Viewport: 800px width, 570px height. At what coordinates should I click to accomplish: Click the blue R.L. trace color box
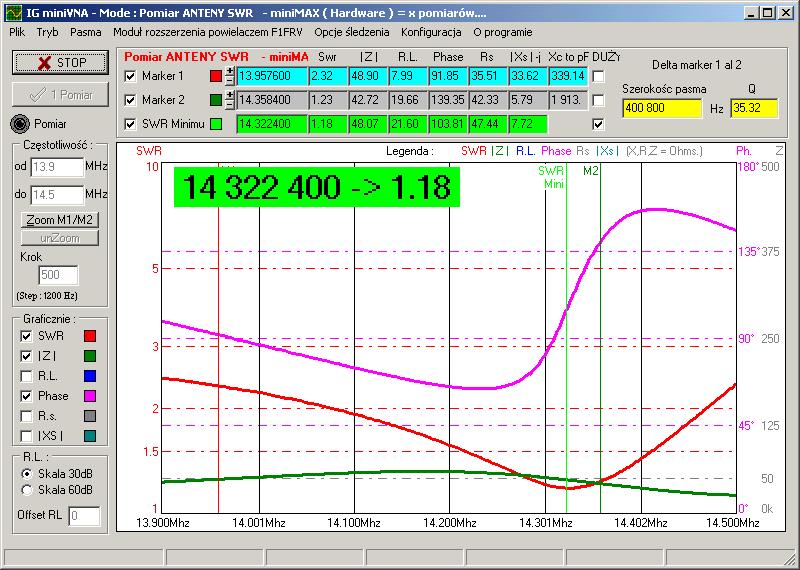89,376
